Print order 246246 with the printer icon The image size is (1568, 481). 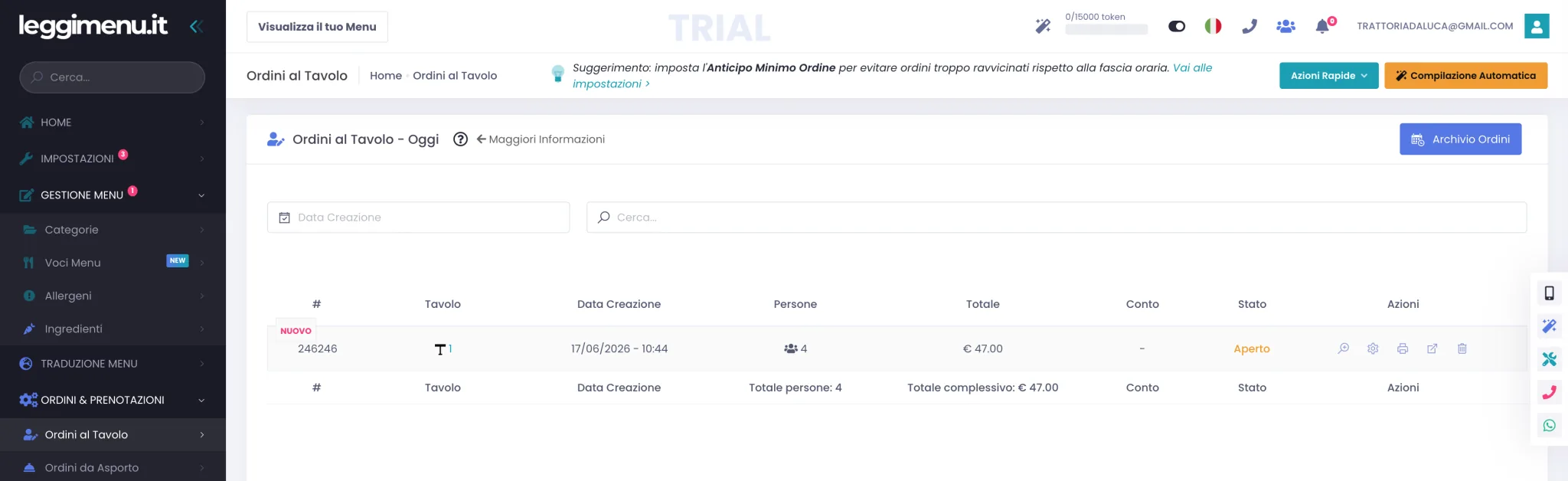[x=1403, y=348]
